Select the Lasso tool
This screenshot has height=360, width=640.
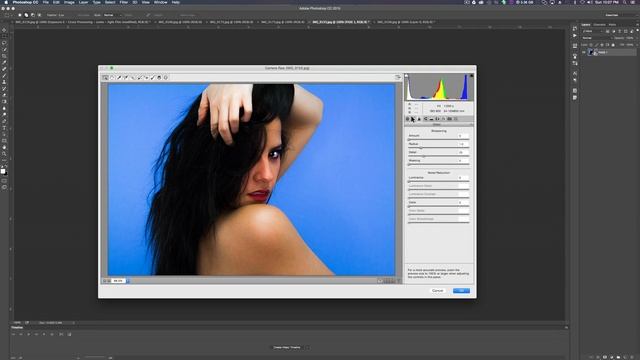4,43
